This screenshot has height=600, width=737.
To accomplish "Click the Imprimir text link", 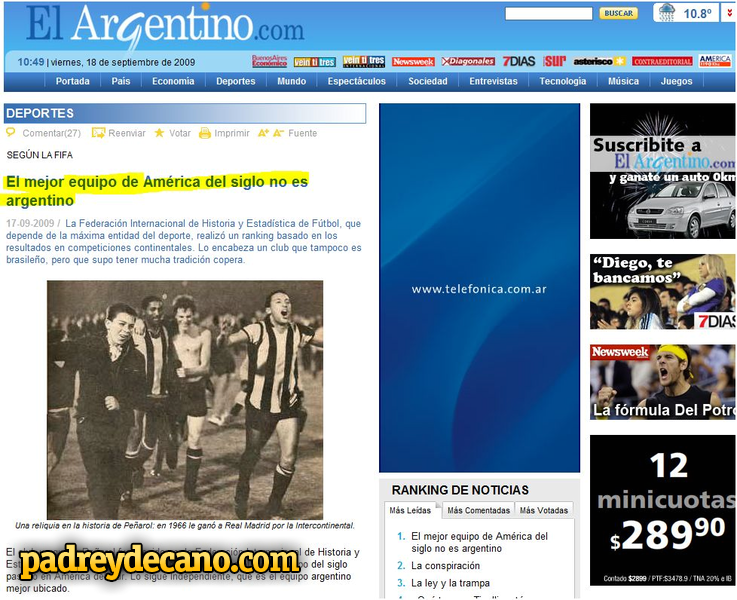I will coord(232,133).
